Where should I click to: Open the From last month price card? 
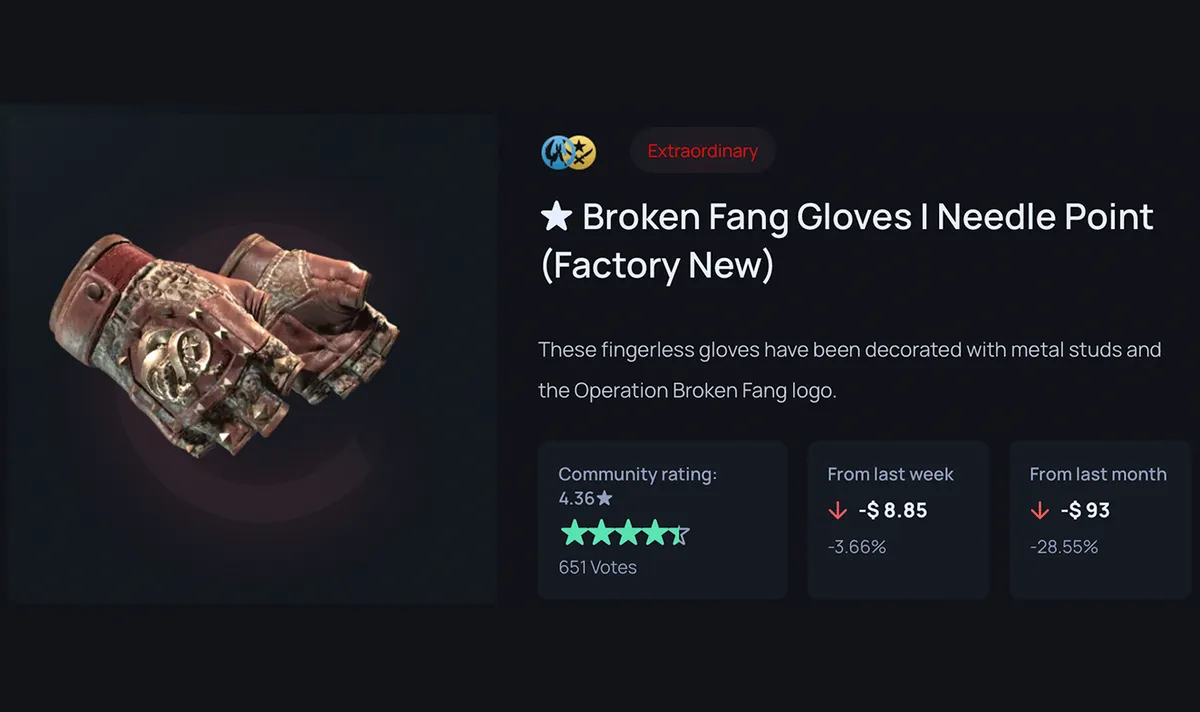click(1100, 520)
